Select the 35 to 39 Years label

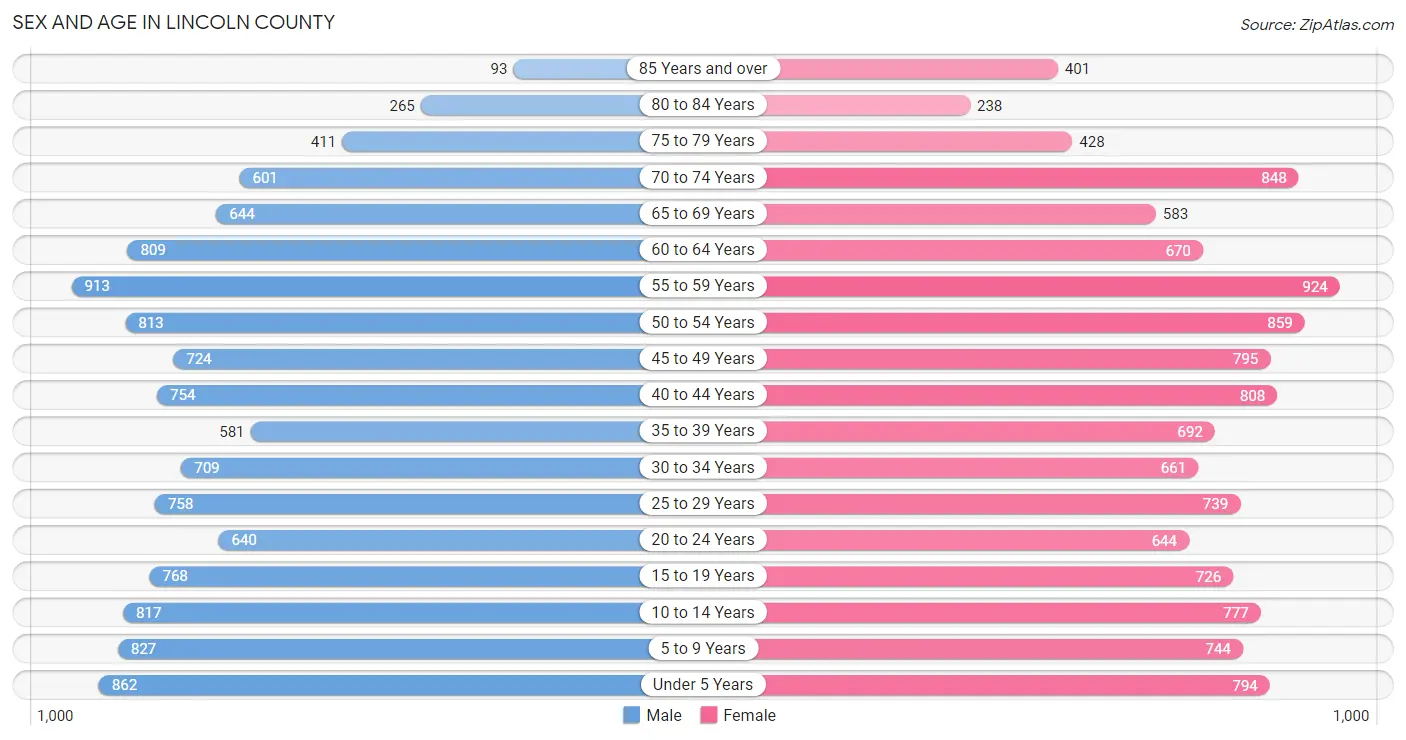[x=703, y=431]
